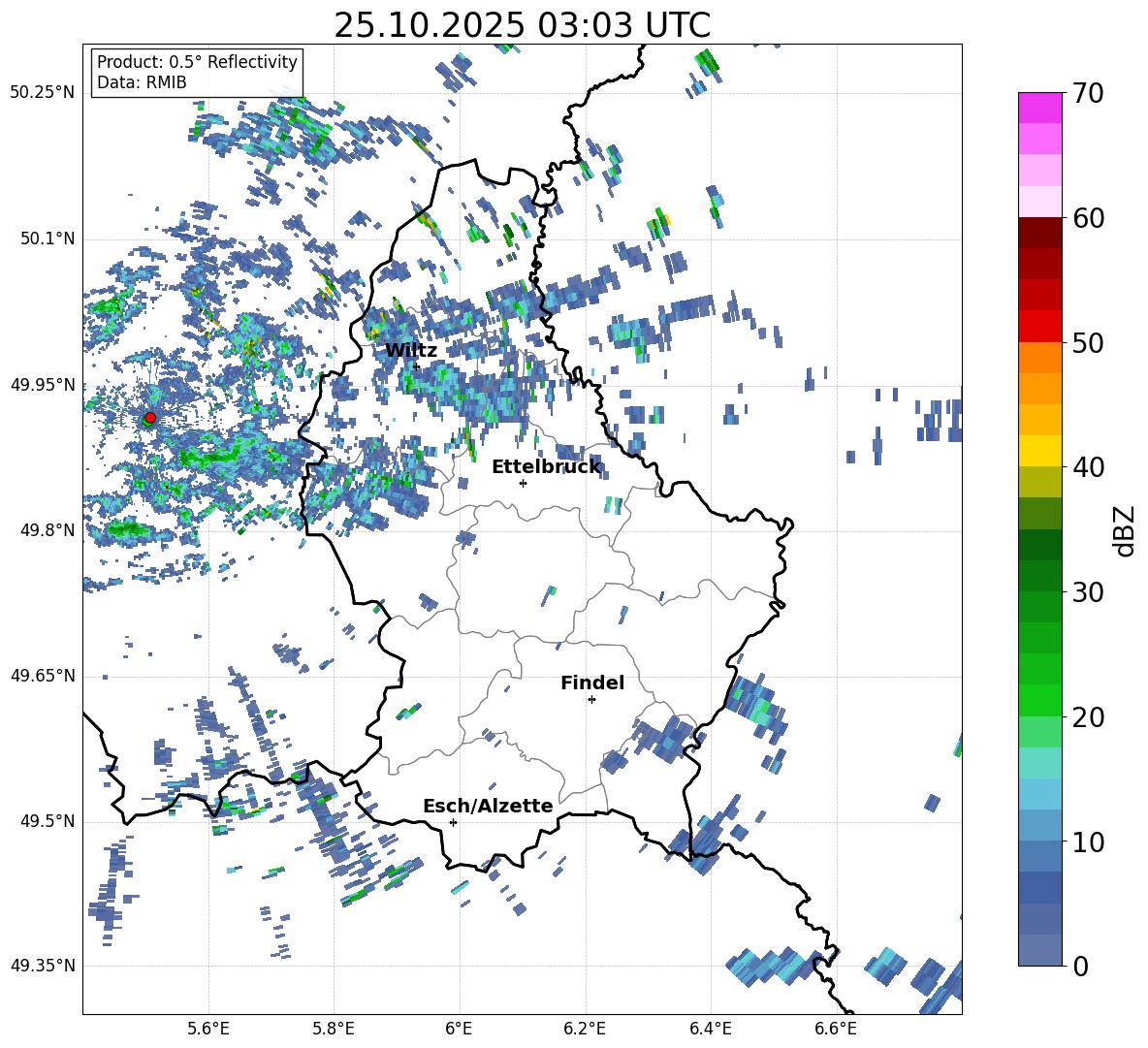Image resolution: width=1148 pixels, height=1048 pixels.
Task: Click the colorbar tick value 0
Action: 1080,966
